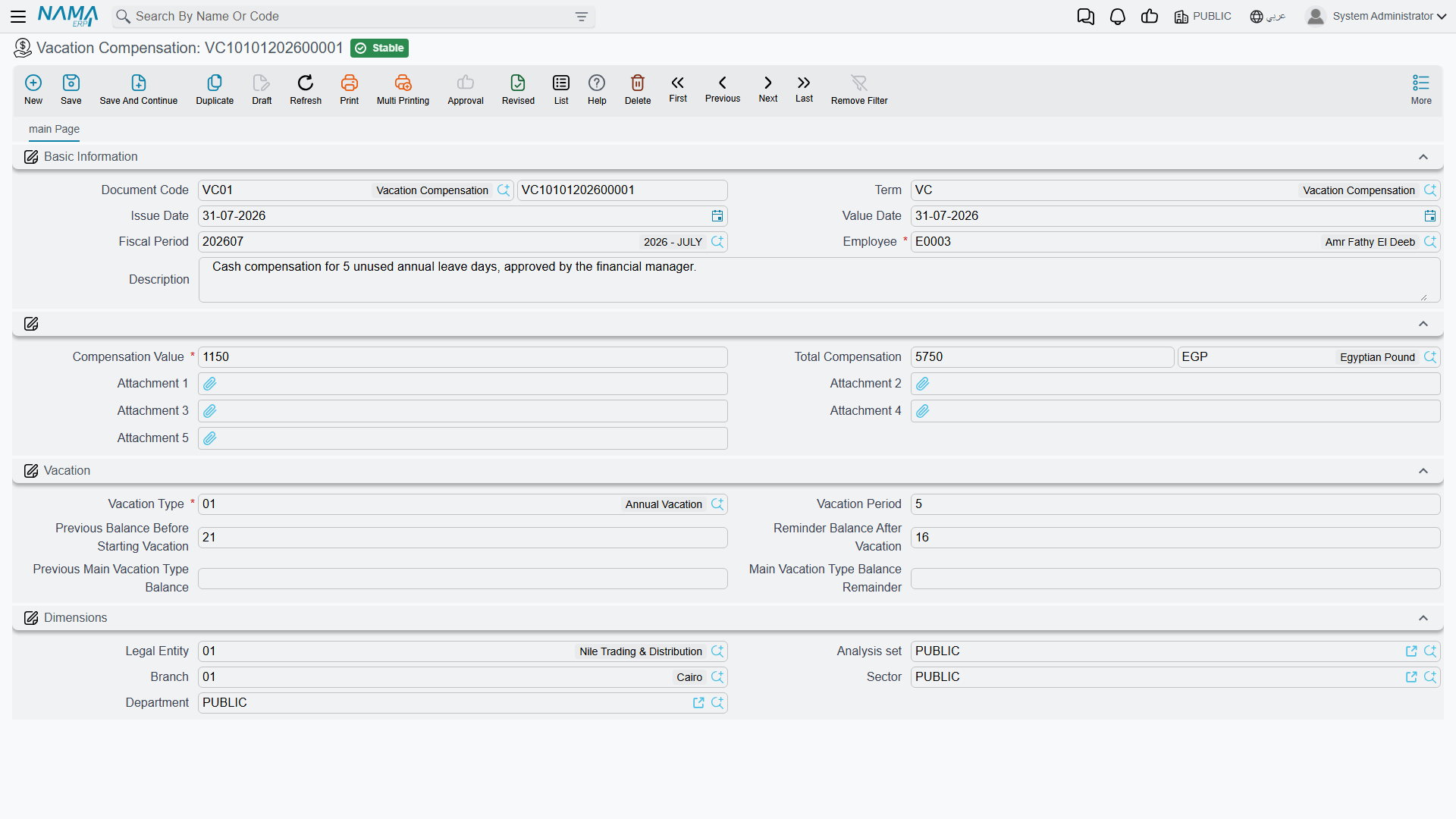The height and width of the screenshot is (819, 1456).
Task: Click the Vacation Period field
Action: 1175,504
